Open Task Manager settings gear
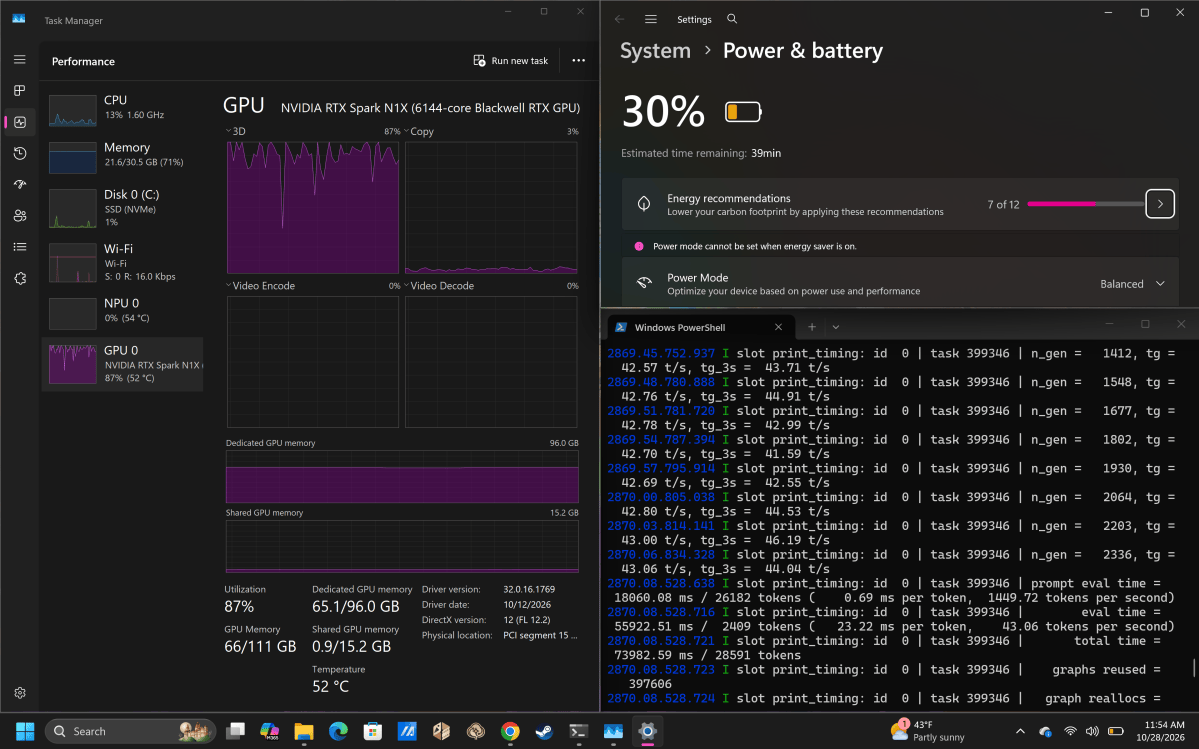This screenshot has height=749, width=1199. tap(20, 693)
